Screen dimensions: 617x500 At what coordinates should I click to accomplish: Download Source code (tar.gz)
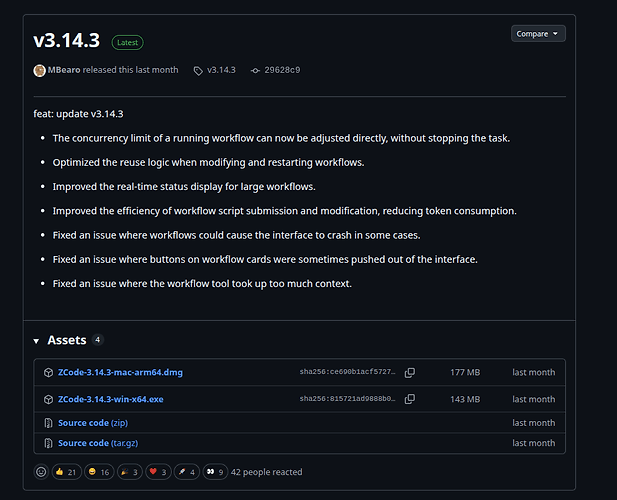pos(98,443)
